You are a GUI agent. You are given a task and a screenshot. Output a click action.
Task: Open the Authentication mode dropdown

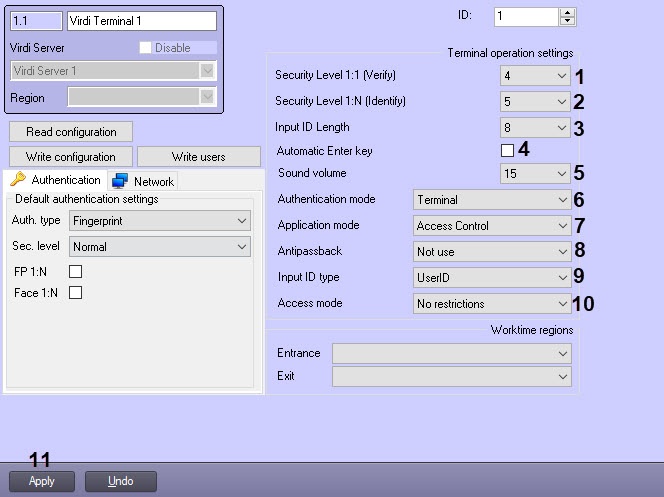pyautogui.click(x=492, y=200)
